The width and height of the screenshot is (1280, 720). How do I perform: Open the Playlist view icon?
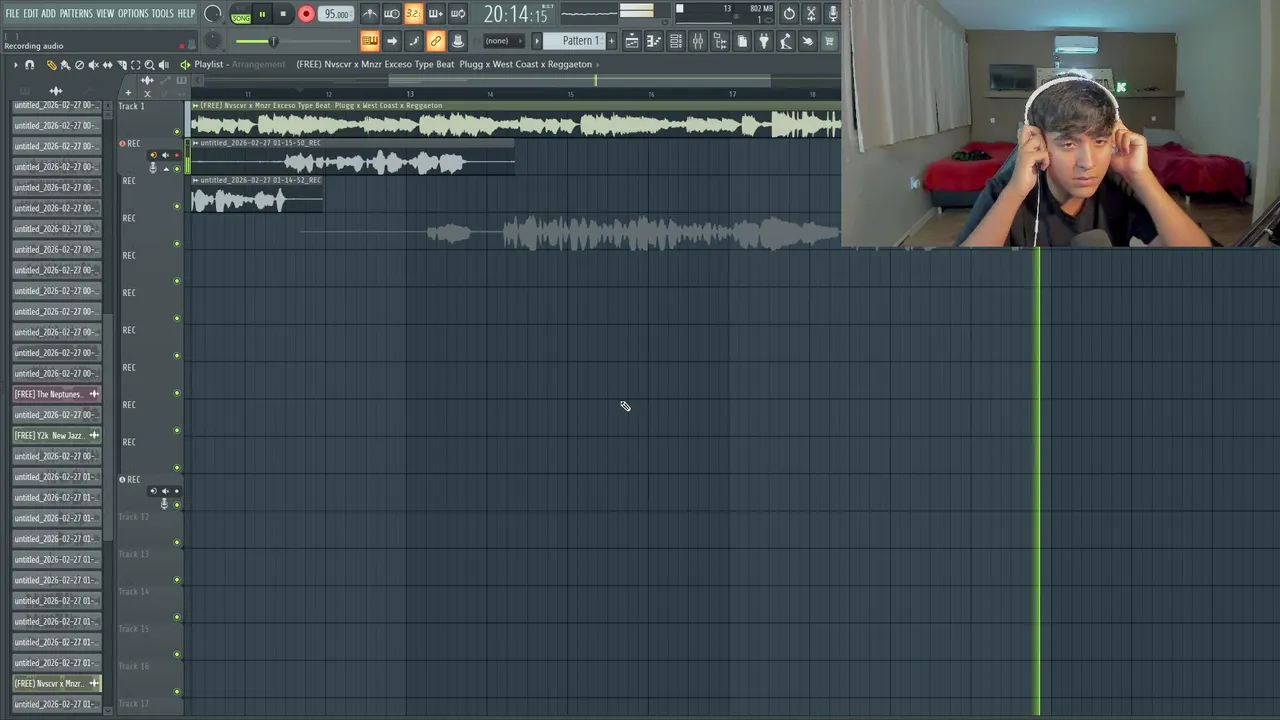click(632, 41)
